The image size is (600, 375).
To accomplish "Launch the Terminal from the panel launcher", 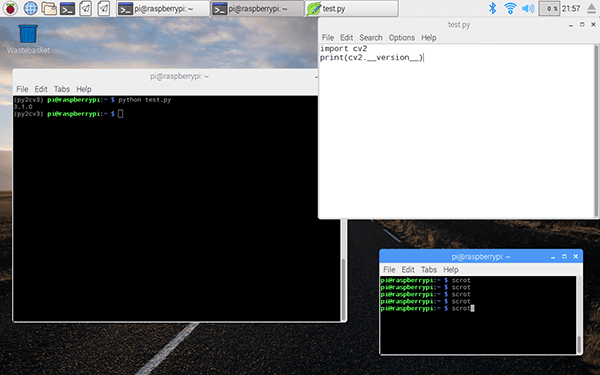I will pyautogui.click(x=67, y=8).
